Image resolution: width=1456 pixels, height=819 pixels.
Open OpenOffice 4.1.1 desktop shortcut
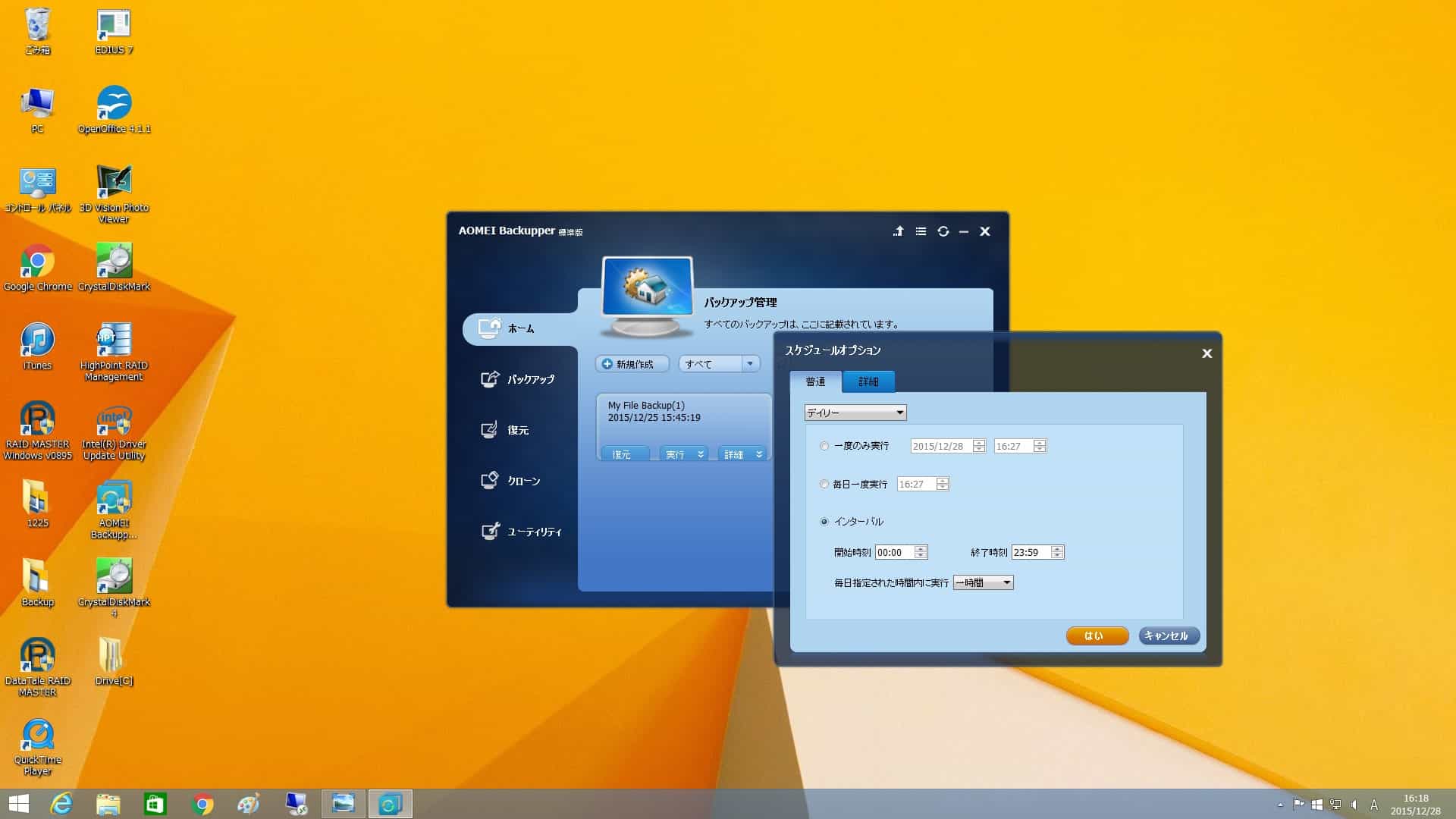pos(114,110)
